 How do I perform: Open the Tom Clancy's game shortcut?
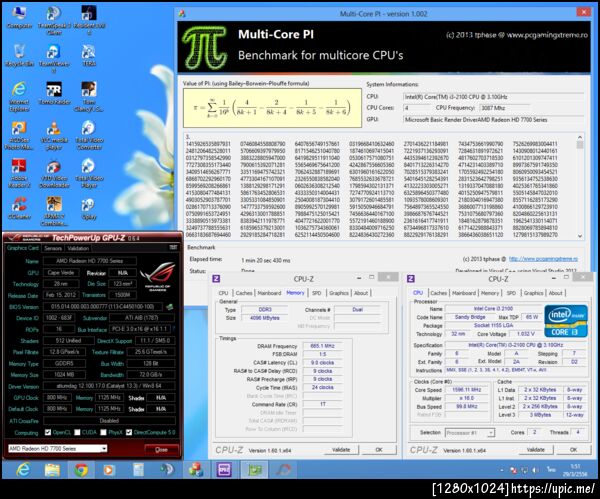pos(89,96)
